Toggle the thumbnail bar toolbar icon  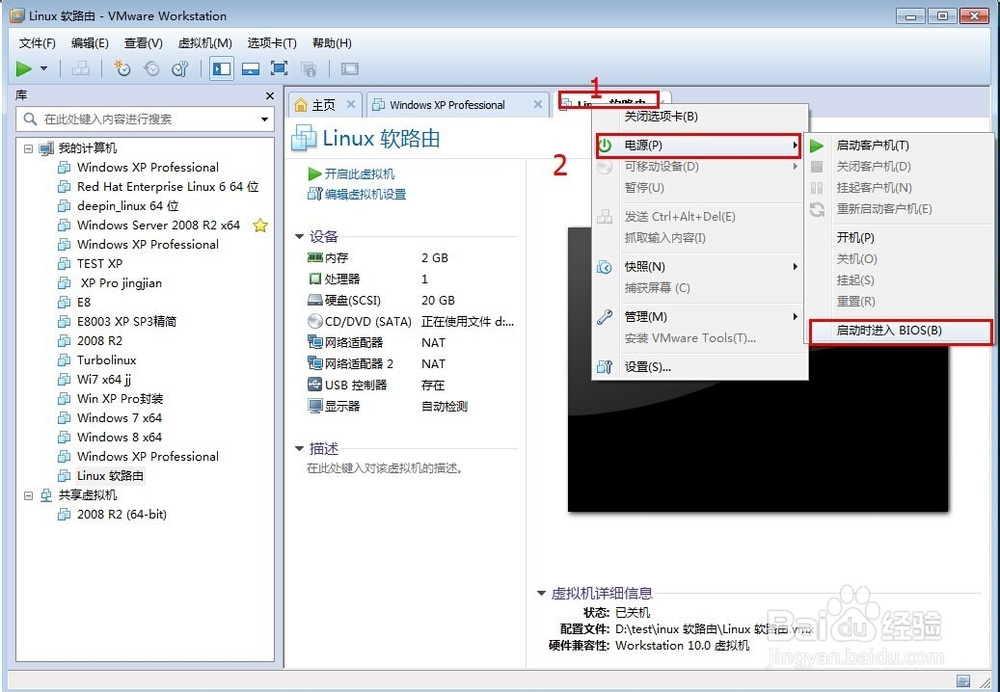pyautogui.click(x=250, y=68)
